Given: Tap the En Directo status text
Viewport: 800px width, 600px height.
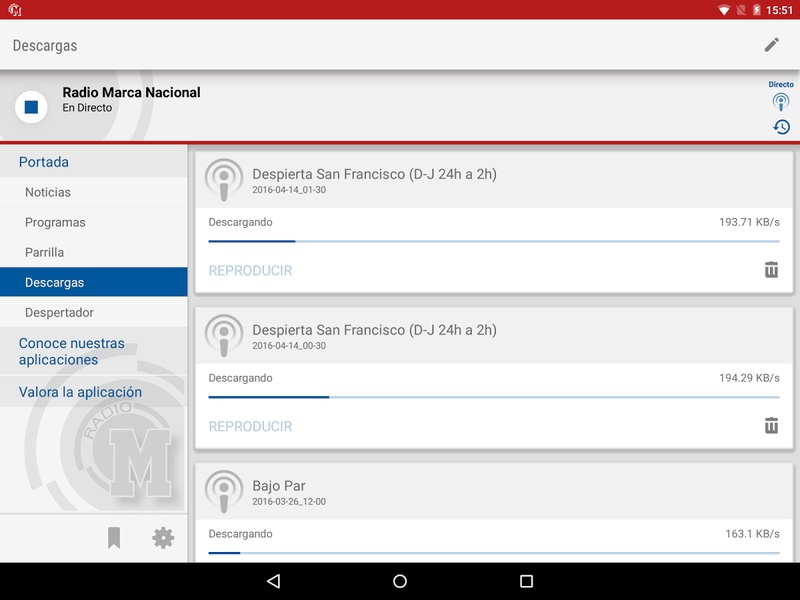Looking at the screenshot, I should point(87,108).
